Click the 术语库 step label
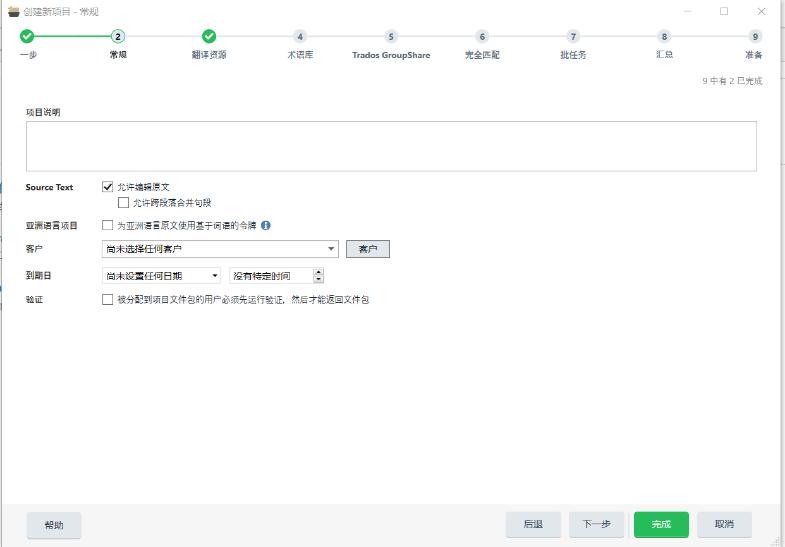Screen dimensions: 785x547 coord(300,55)
